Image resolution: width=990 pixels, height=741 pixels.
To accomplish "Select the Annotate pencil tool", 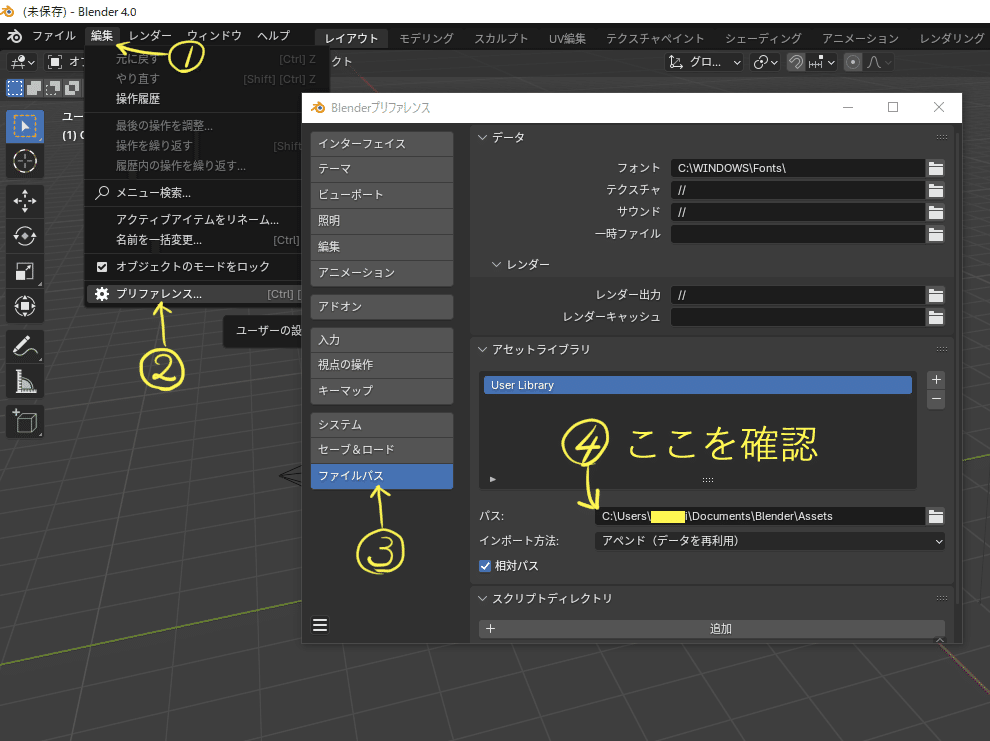I will coord(25,346).
